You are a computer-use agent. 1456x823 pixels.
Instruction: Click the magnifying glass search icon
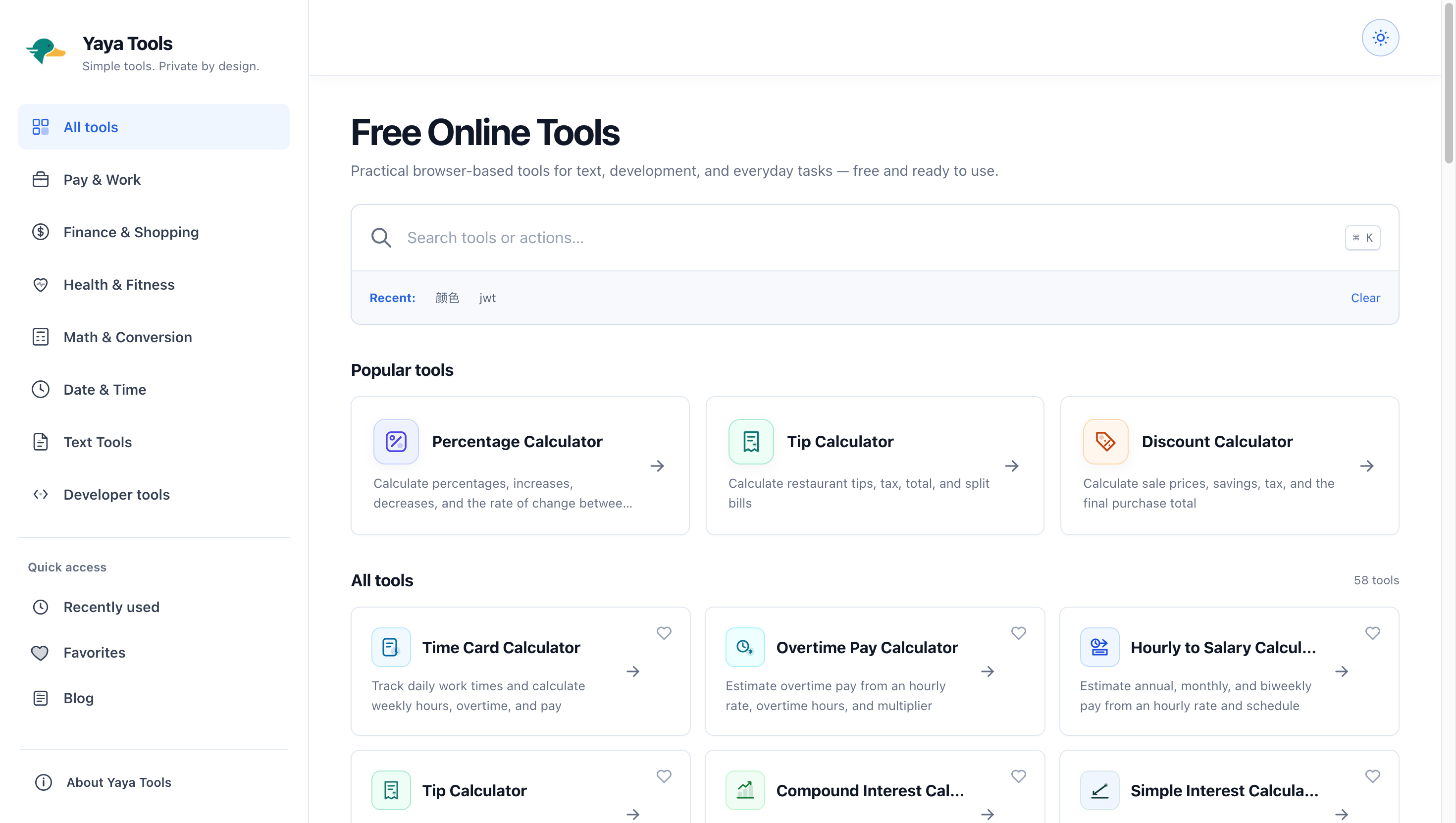pos(381,237)
